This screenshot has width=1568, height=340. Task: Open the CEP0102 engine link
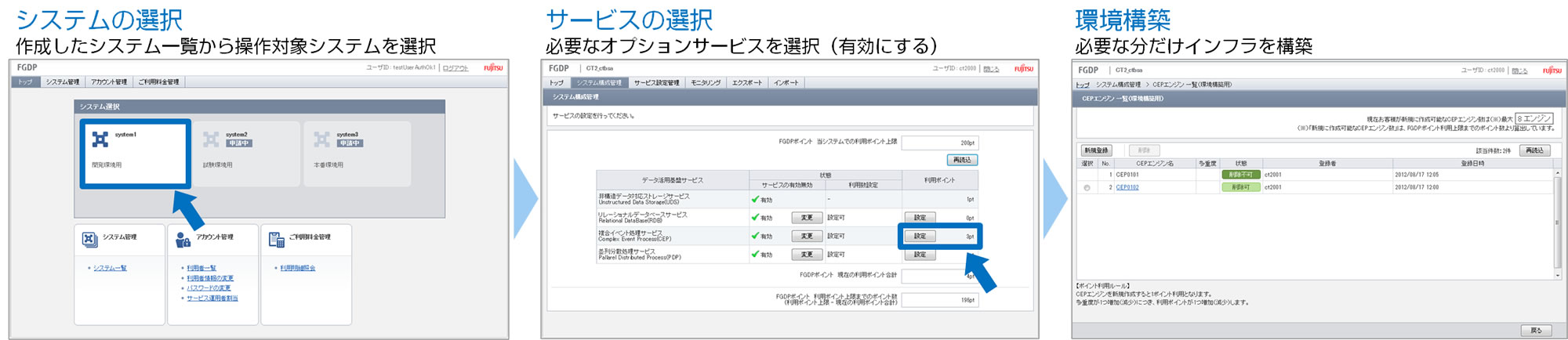tap(1127, 188)
